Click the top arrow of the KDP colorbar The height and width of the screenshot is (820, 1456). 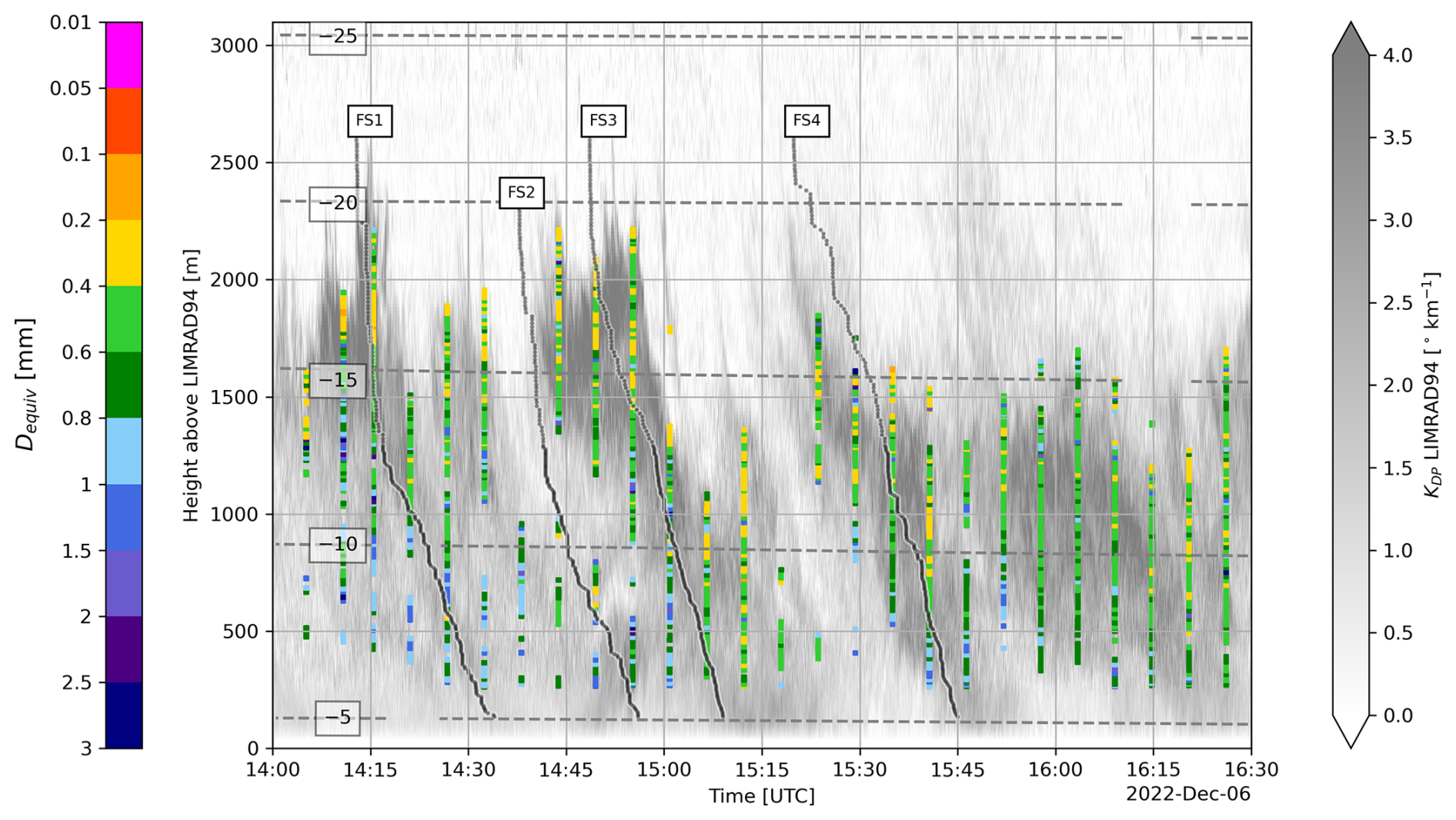(x=1351, y=40)
